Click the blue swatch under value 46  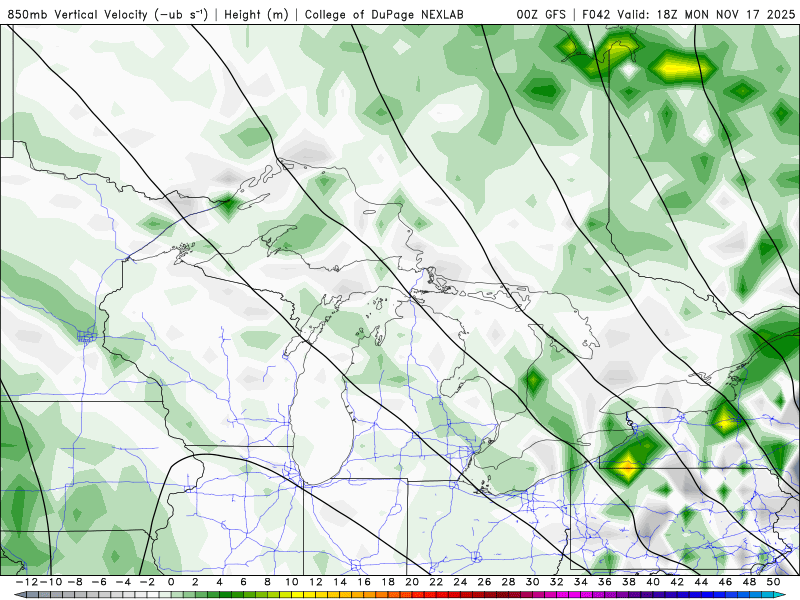(731, 594)
